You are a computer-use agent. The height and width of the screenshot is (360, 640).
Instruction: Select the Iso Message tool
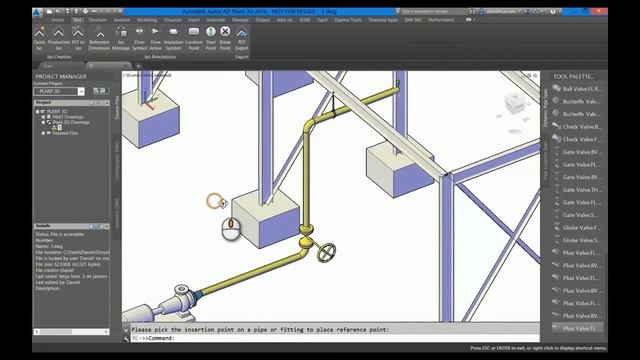(121, 38)
